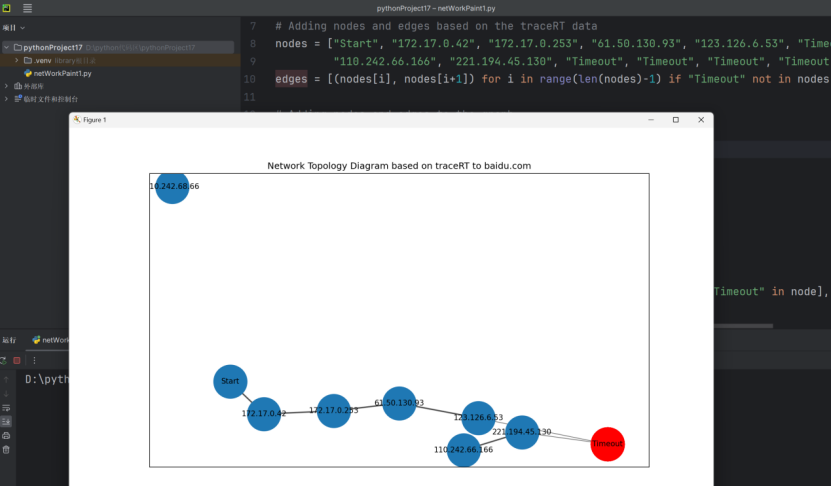Click the nodes variable on line 8
The width and height of the screenshot is (831, 486).
tap(291, 44)
